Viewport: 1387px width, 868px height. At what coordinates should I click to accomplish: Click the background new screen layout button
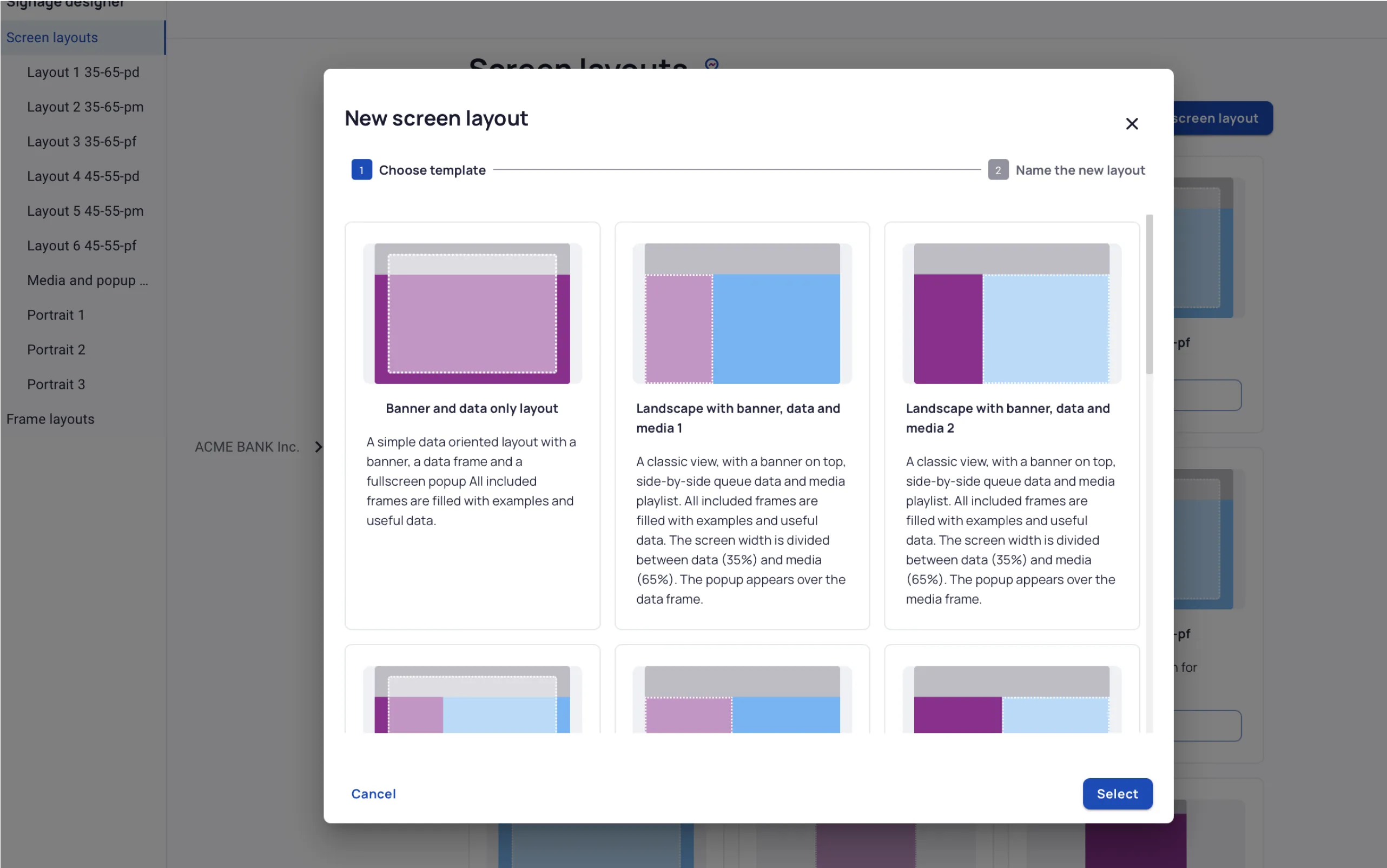click(x=1223, y=118)
